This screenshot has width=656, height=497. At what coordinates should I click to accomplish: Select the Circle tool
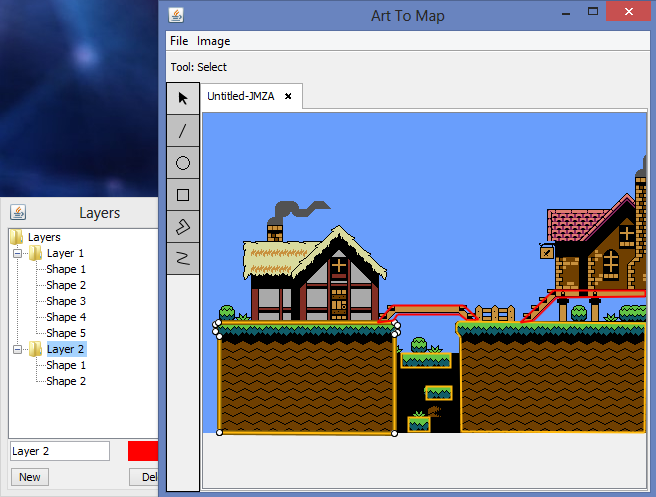(x=183, y=163)
